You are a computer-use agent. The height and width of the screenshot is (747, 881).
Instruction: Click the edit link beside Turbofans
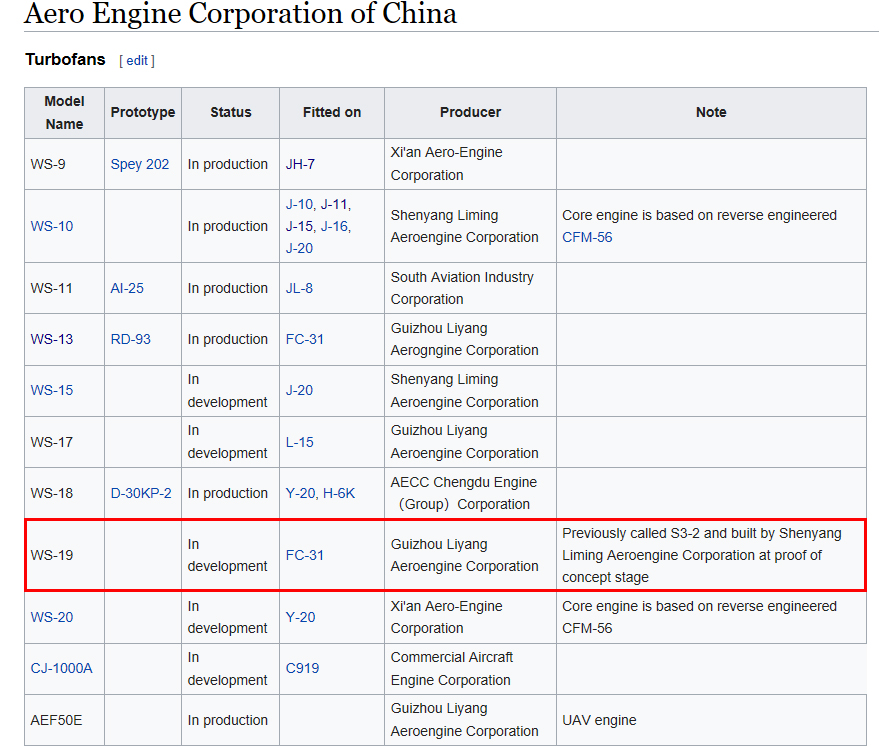137,61
